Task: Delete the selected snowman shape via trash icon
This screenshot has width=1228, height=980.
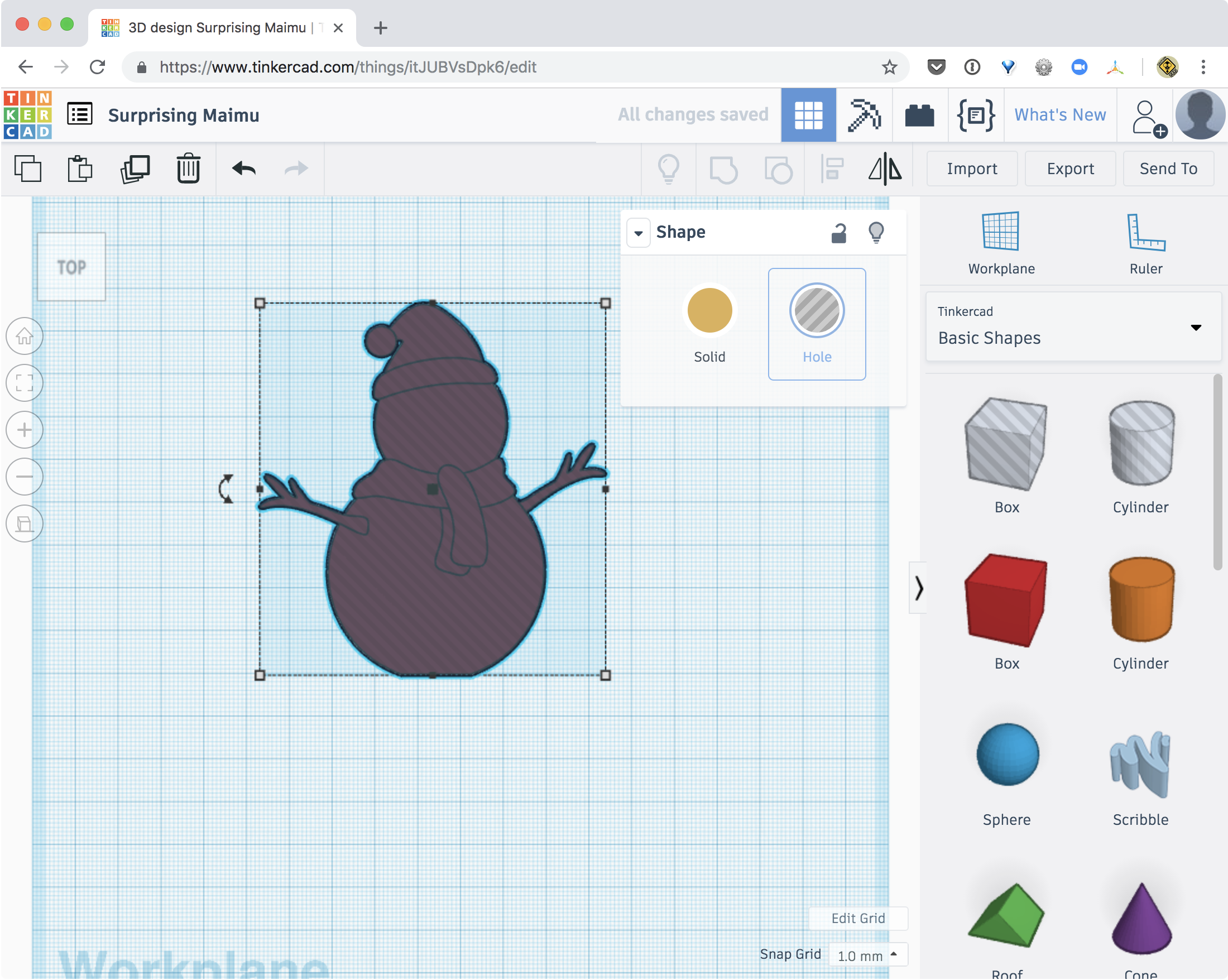Action: coord(188,168)
